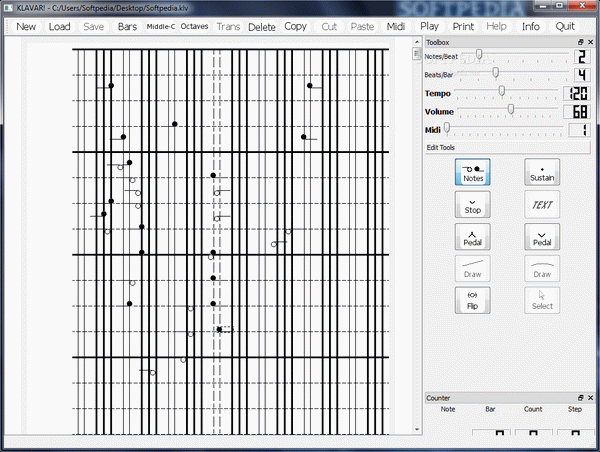Click Quit in the toolbar
Screen dimensions: 600x452
coord(565,26)
